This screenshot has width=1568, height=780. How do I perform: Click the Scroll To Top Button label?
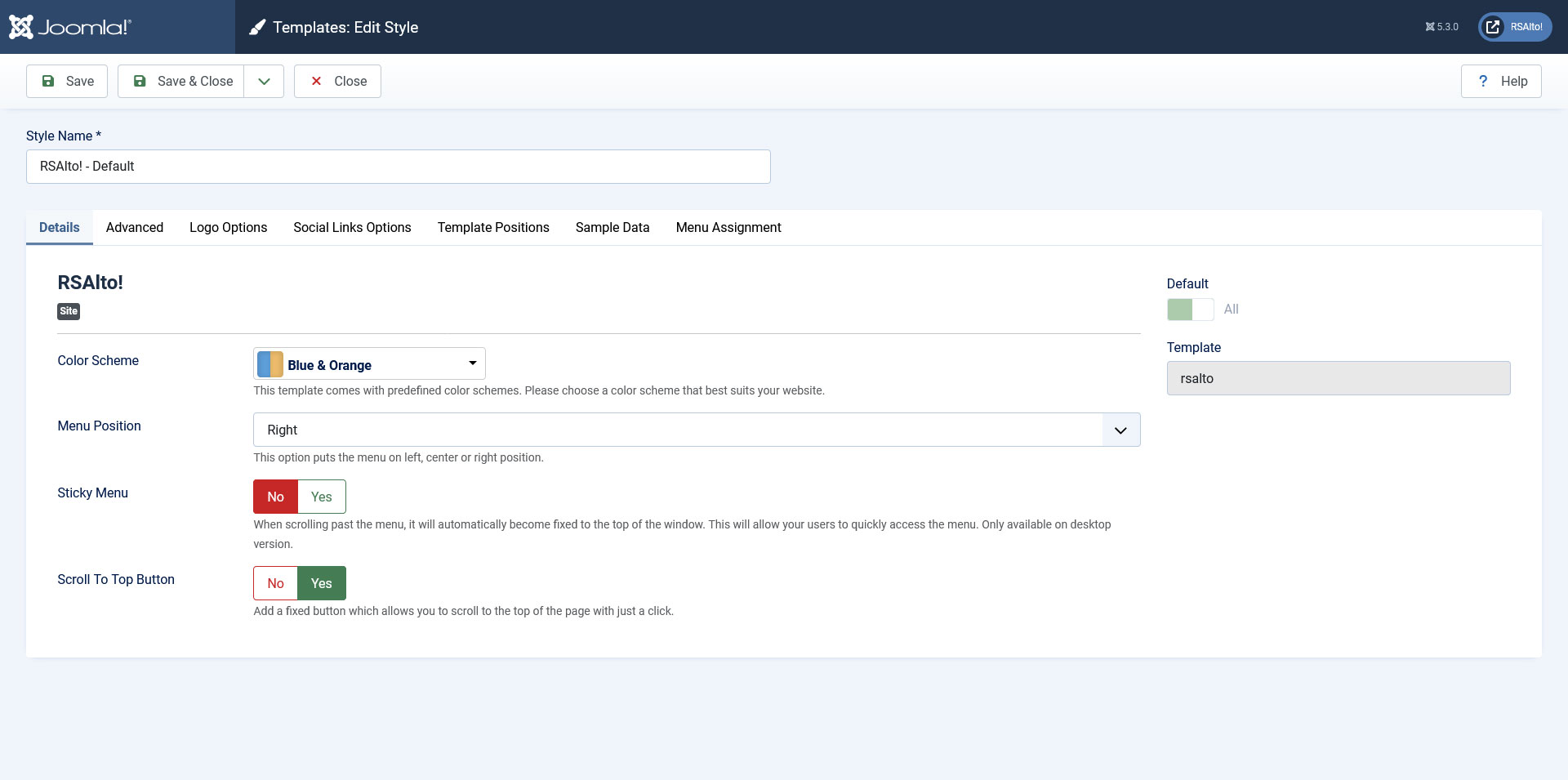[116, 579]
